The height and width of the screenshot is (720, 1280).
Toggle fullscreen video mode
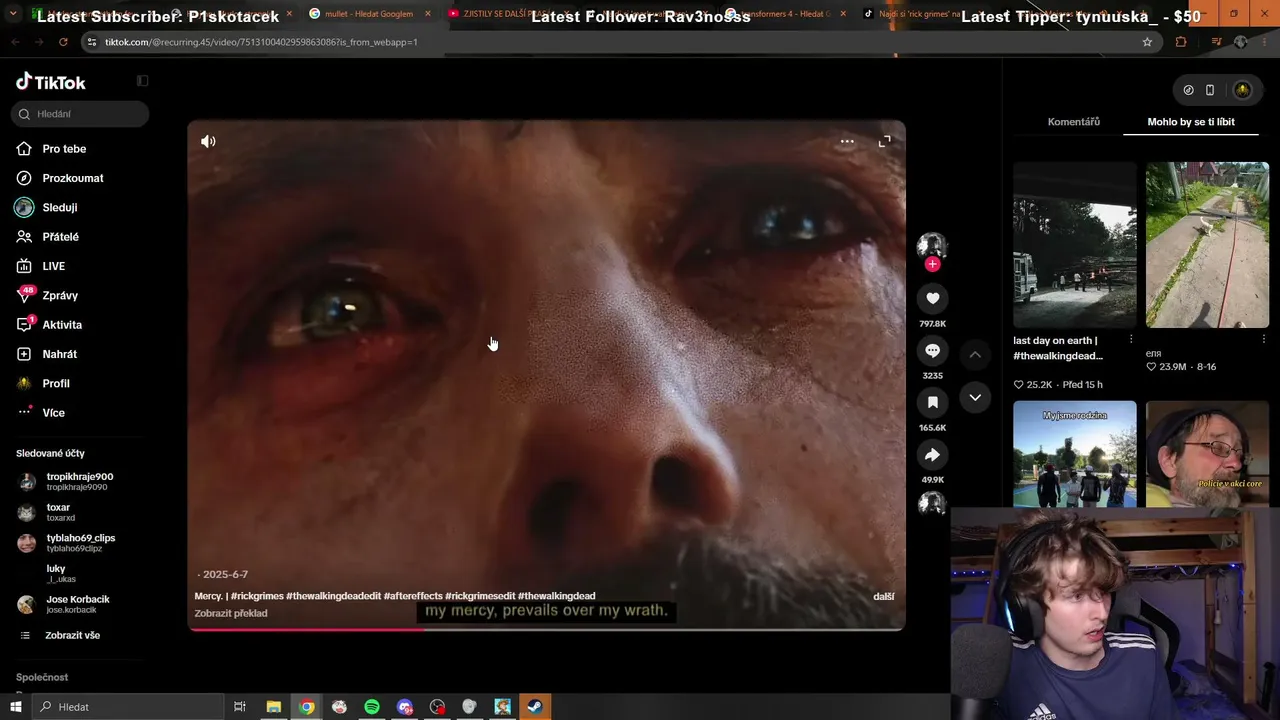(884, 141)
